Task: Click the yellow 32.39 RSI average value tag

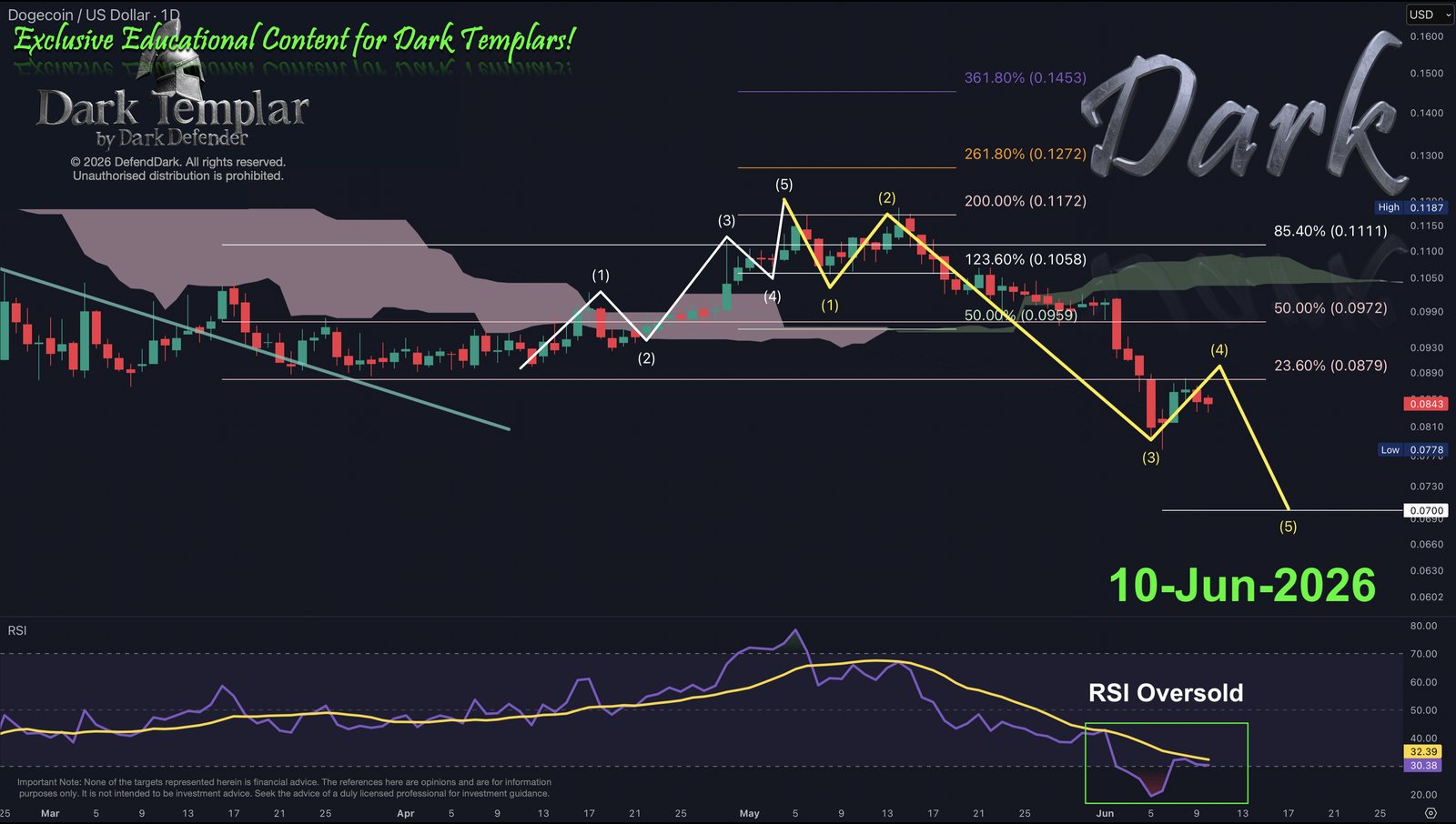Action: tap(1424, 752)
